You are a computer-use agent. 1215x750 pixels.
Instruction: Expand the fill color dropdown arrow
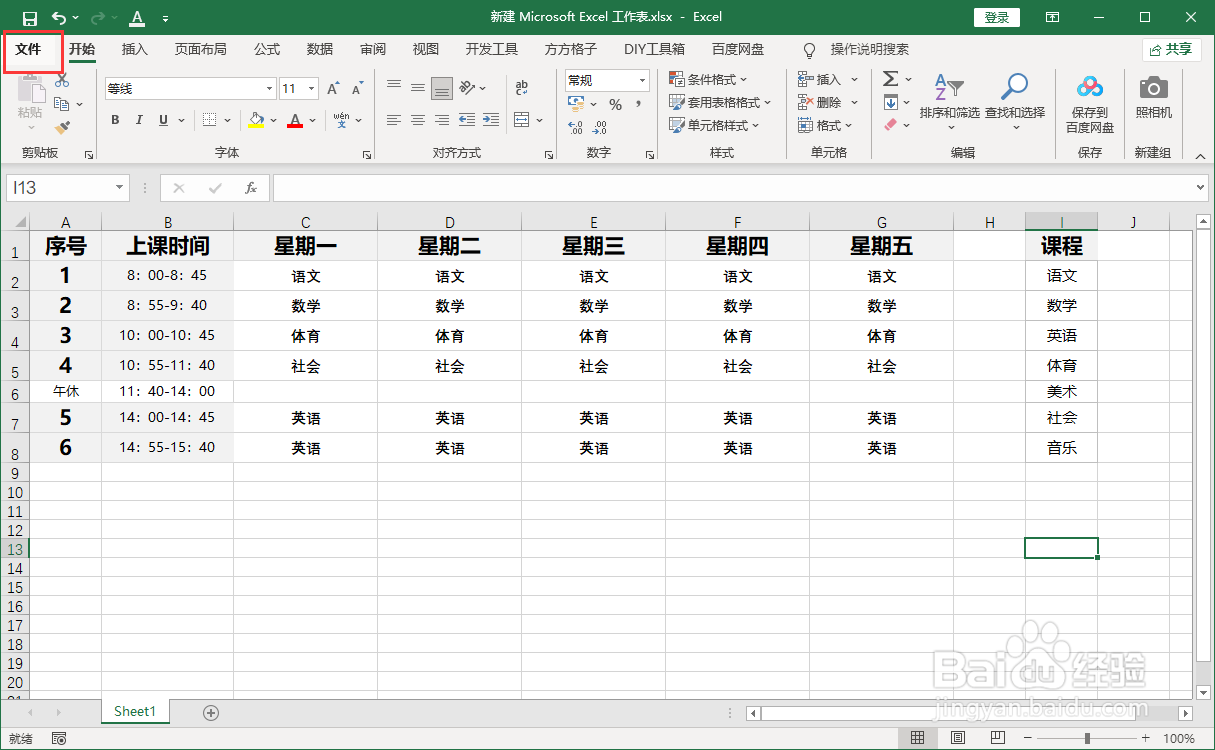click(x=273, y=120)
